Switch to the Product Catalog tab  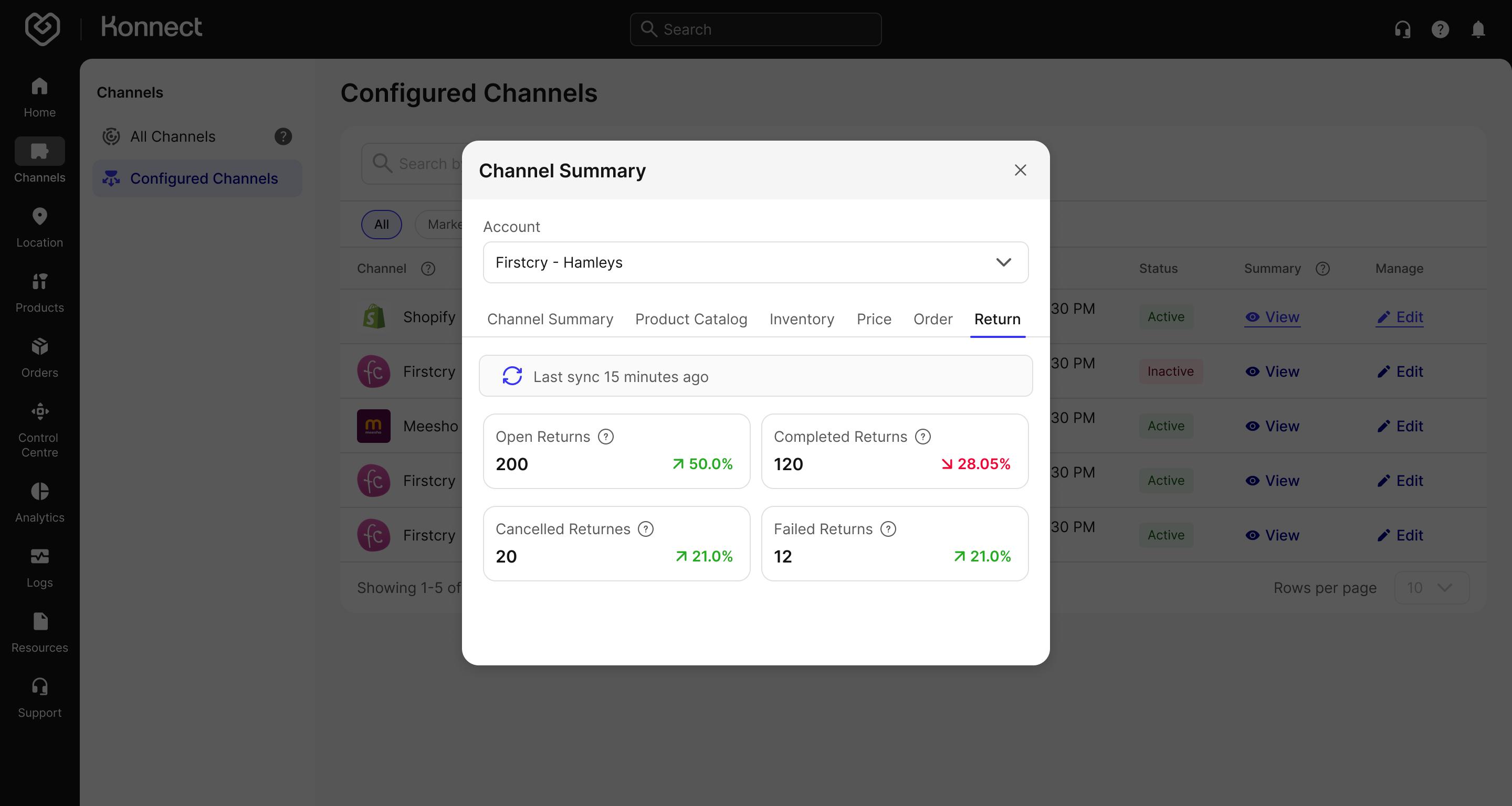pyautogui.click(x=691, y=319)
